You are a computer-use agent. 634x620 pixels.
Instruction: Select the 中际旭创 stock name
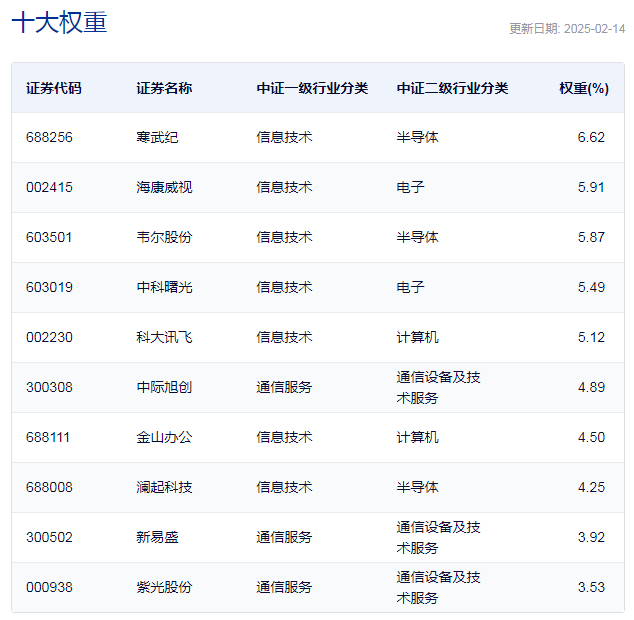164,387
